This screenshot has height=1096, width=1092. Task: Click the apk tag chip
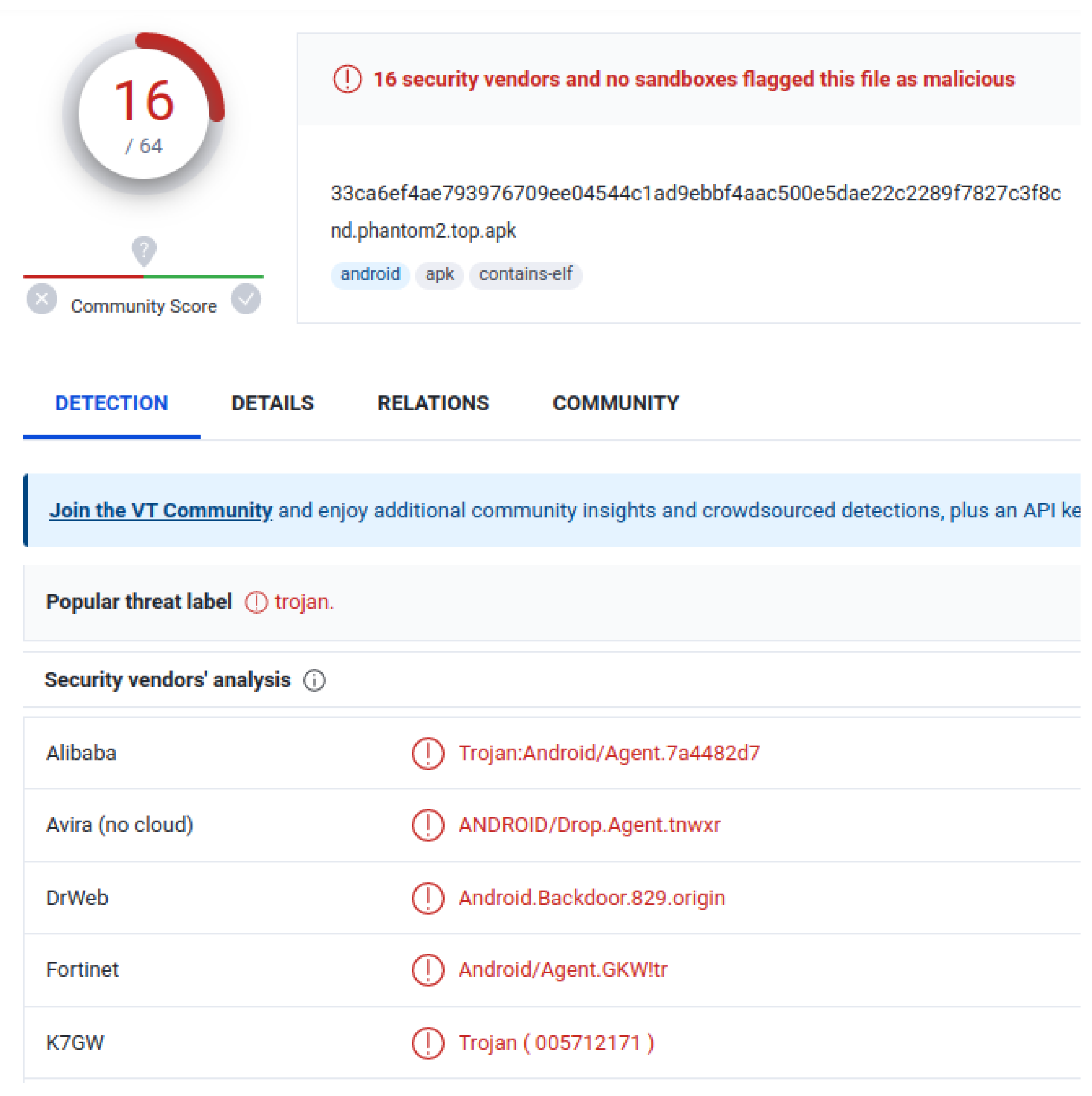tap(440, 274)
